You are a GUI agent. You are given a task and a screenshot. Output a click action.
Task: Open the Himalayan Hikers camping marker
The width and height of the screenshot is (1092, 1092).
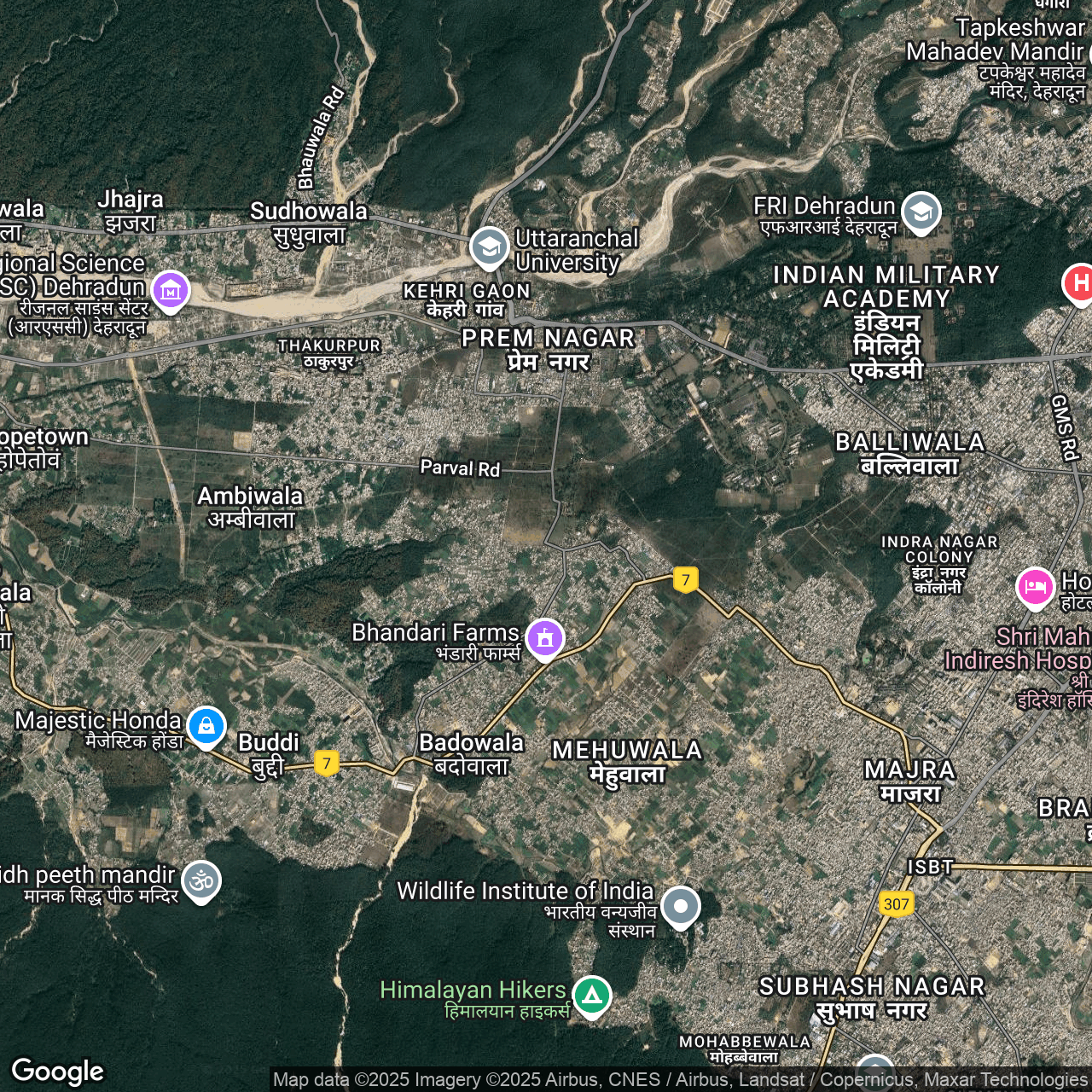[x=591, y=995]
